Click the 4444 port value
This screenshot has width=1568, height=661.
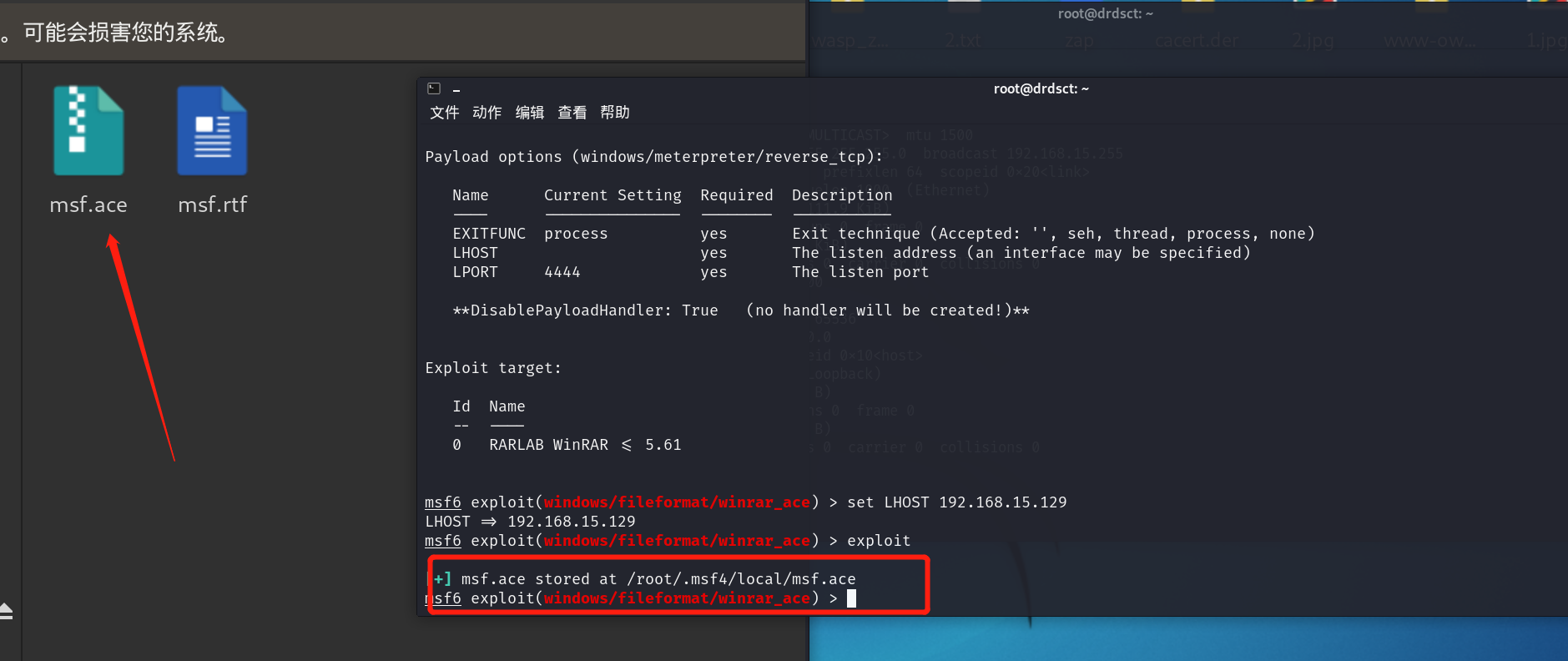pos(562,272)
